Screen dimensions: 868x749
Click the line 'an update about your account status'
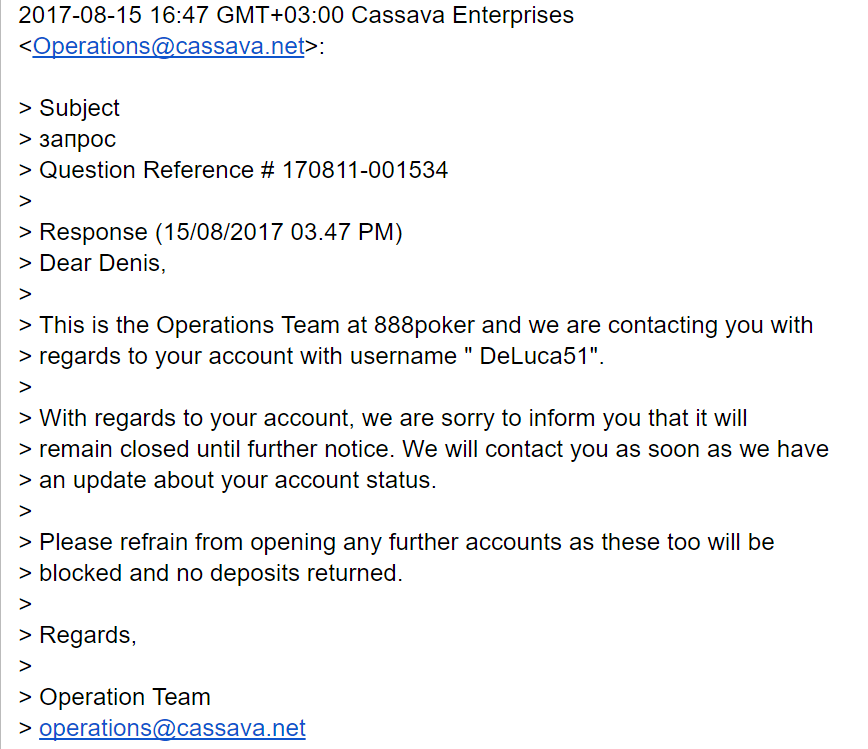(238, 480)
